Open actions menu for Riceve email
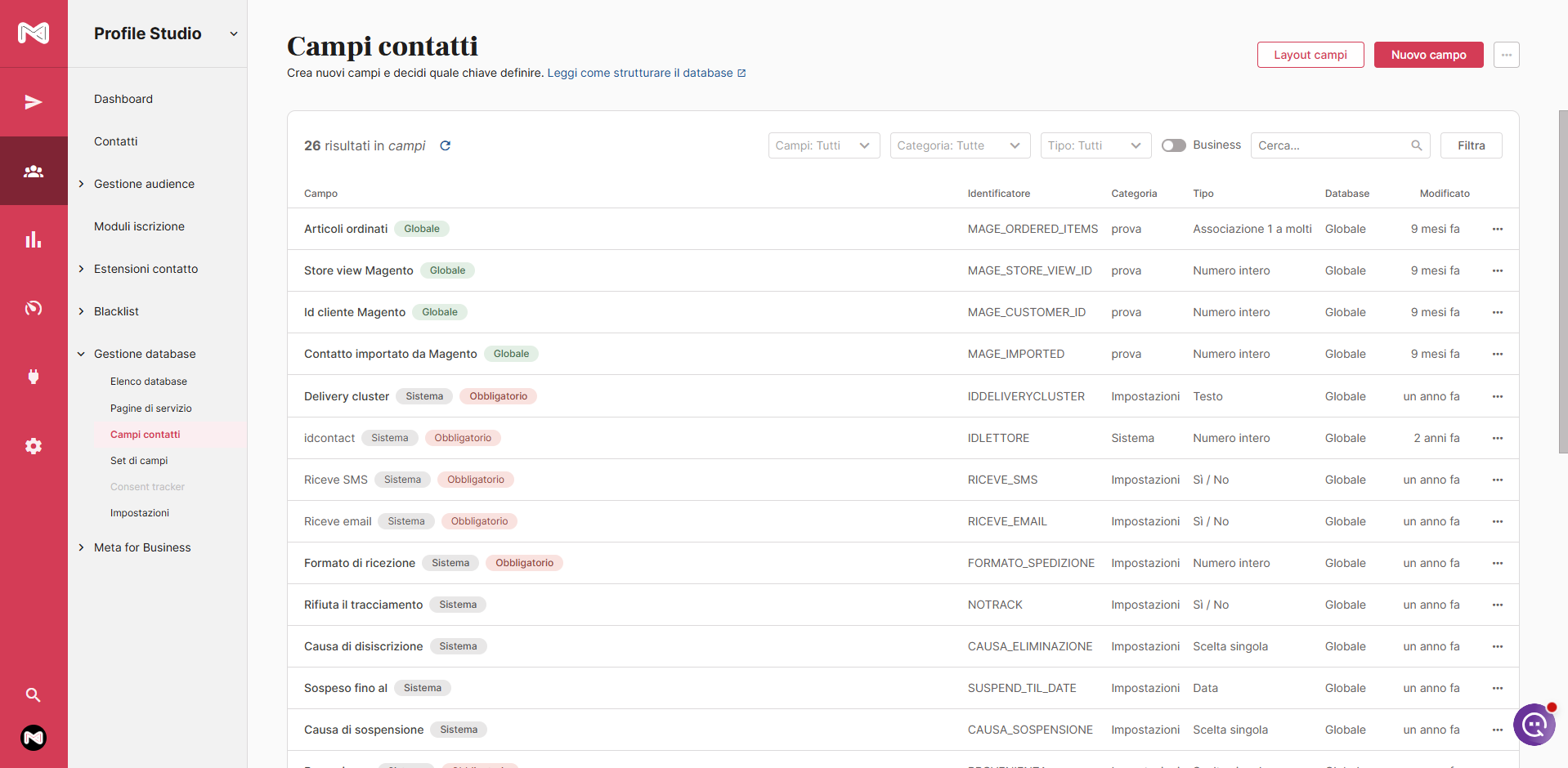The width and height of the screenshot is (1568, 768). (1498, 521)
